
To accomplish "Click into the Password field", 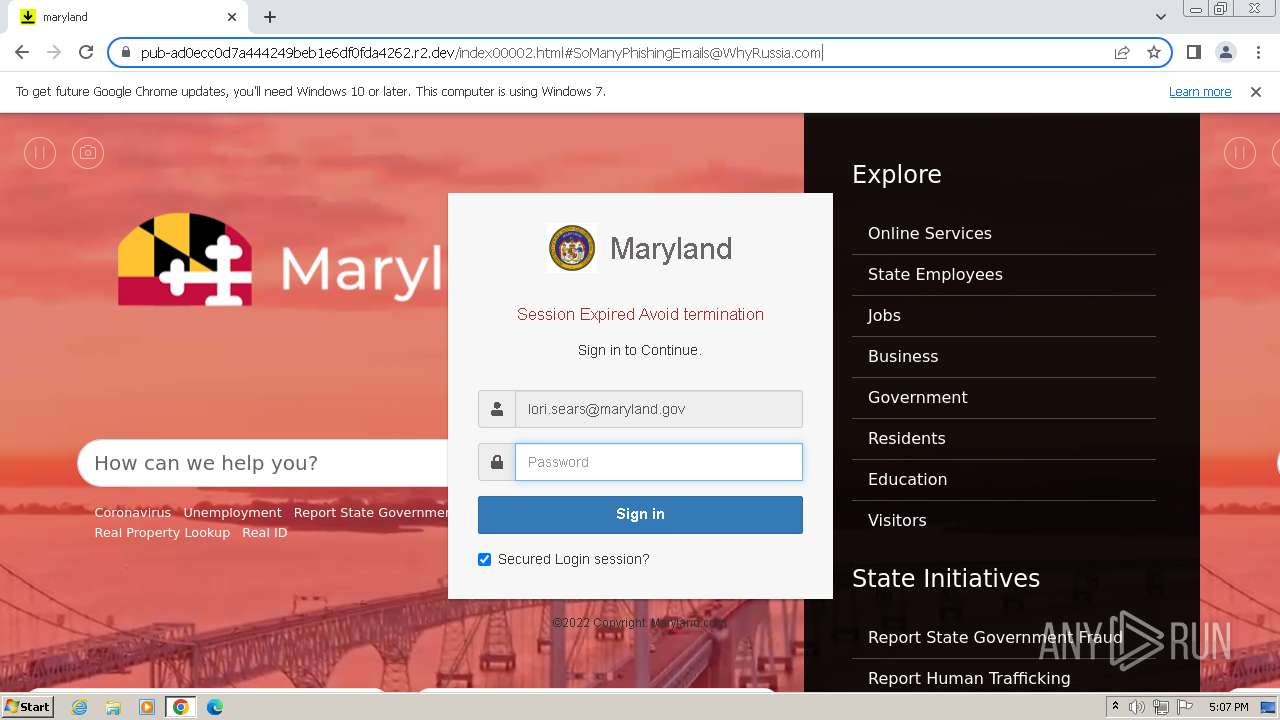I will coord(658,462).
